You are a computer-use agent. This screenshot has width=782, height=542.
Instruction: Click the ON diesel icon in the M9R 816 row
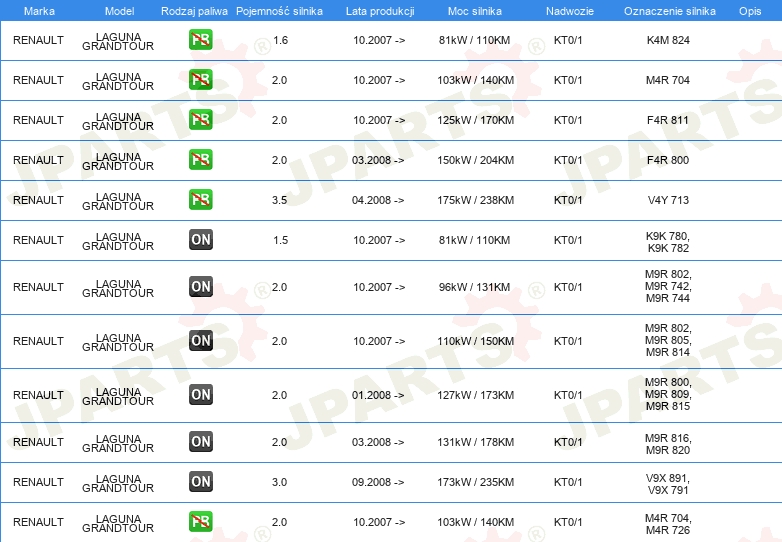tap(200, 442)
